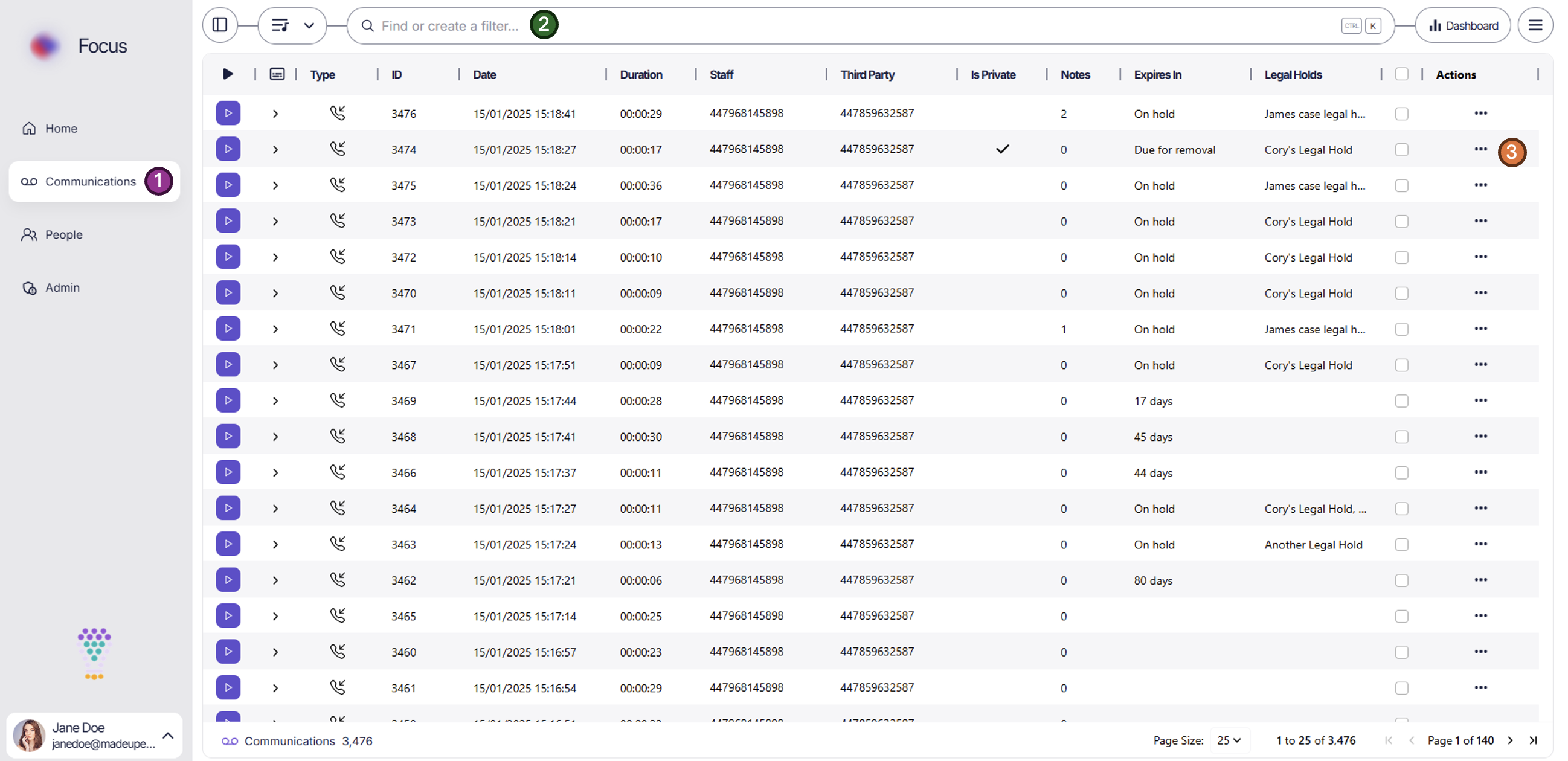Navigate to People in sidebar
The width and height of the screenshot is (1568, 761).
click(x=63, y=234)
